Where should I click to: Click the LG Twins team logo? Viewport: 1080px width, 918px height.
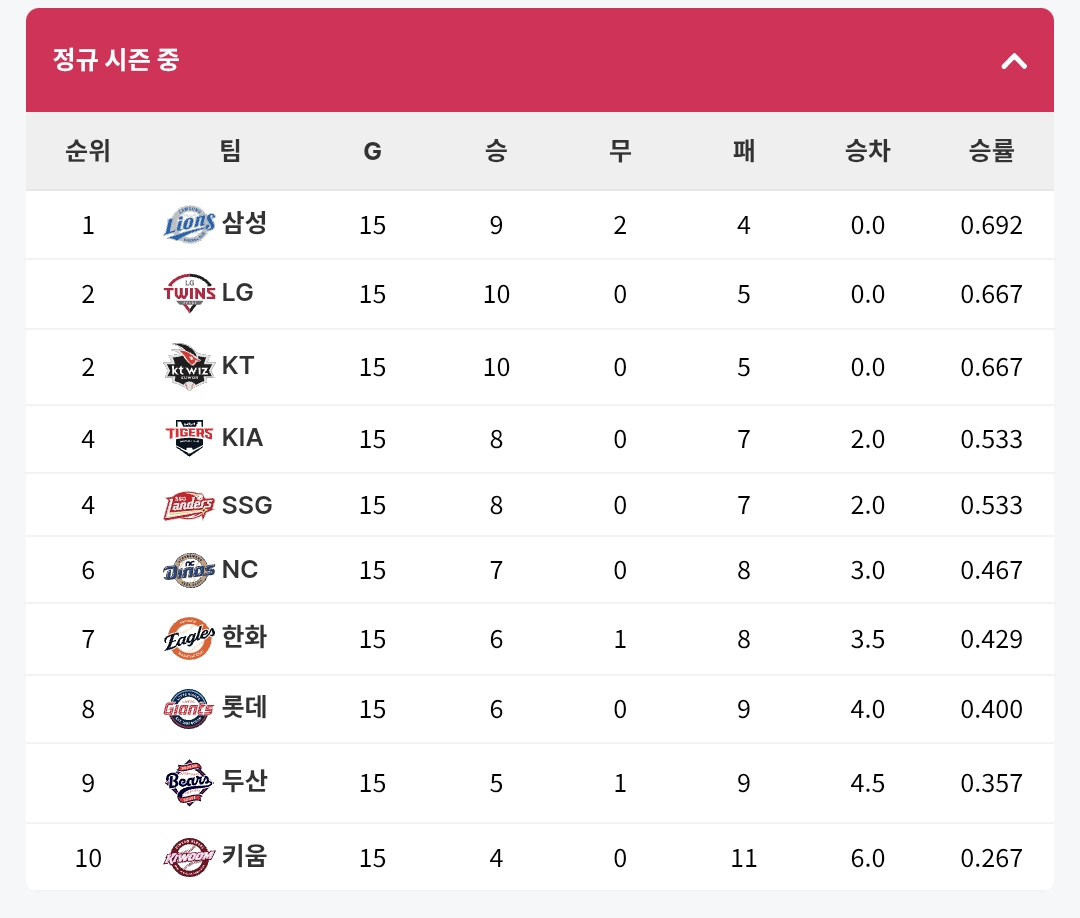[x=189, y=293]
